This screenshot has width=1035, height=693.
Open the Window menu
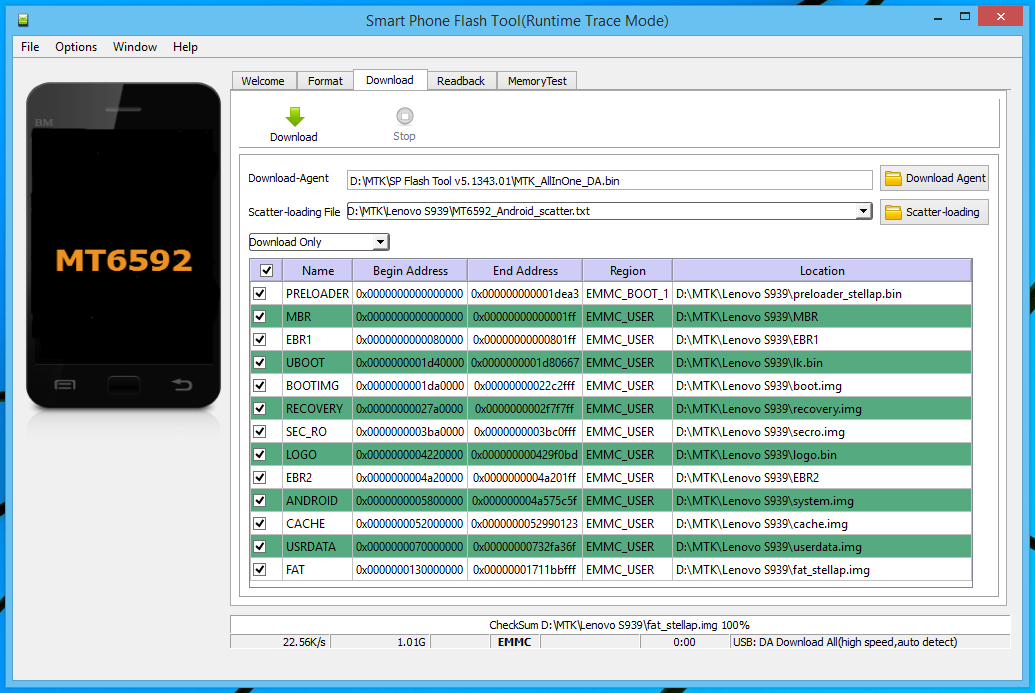coord(135,47)
